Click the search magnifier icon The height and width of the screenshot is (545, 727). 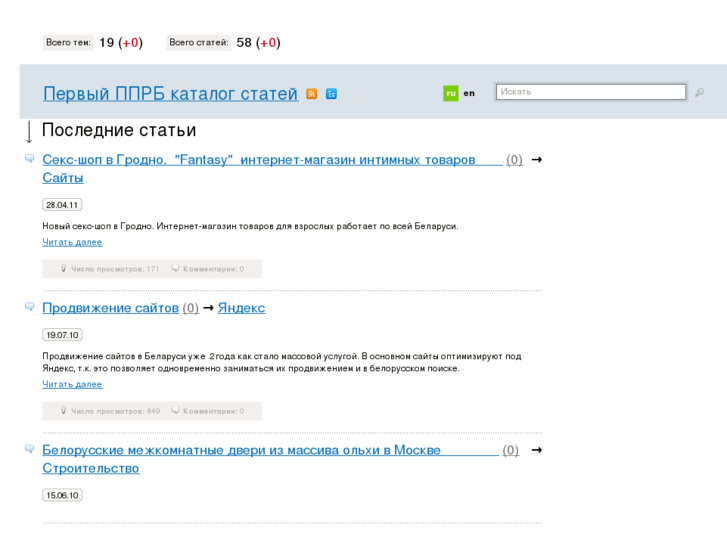click(699, 92)
